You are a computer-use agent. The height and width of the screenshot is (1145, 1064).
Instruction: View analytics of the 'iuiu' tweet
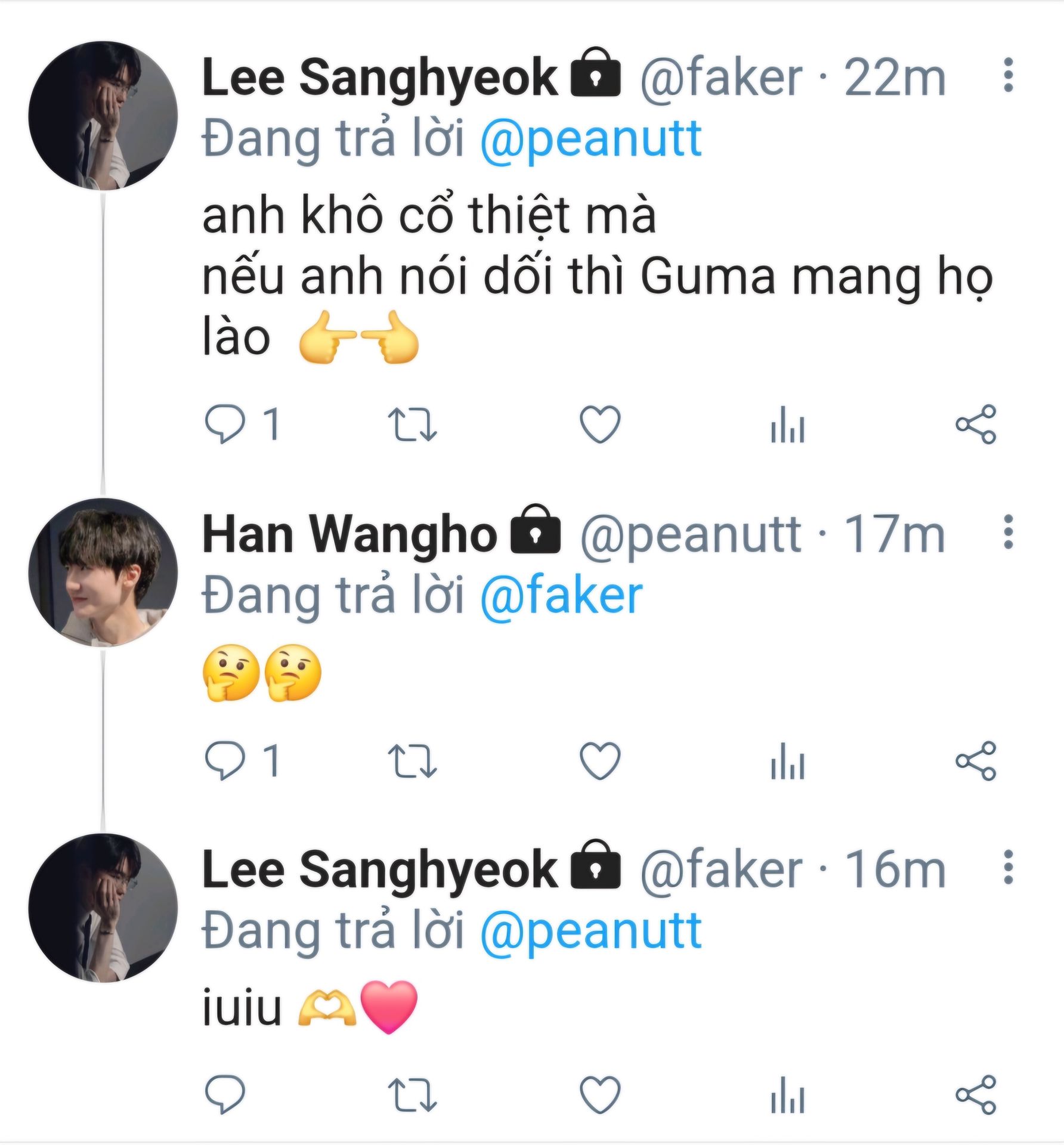point(788,1095)
